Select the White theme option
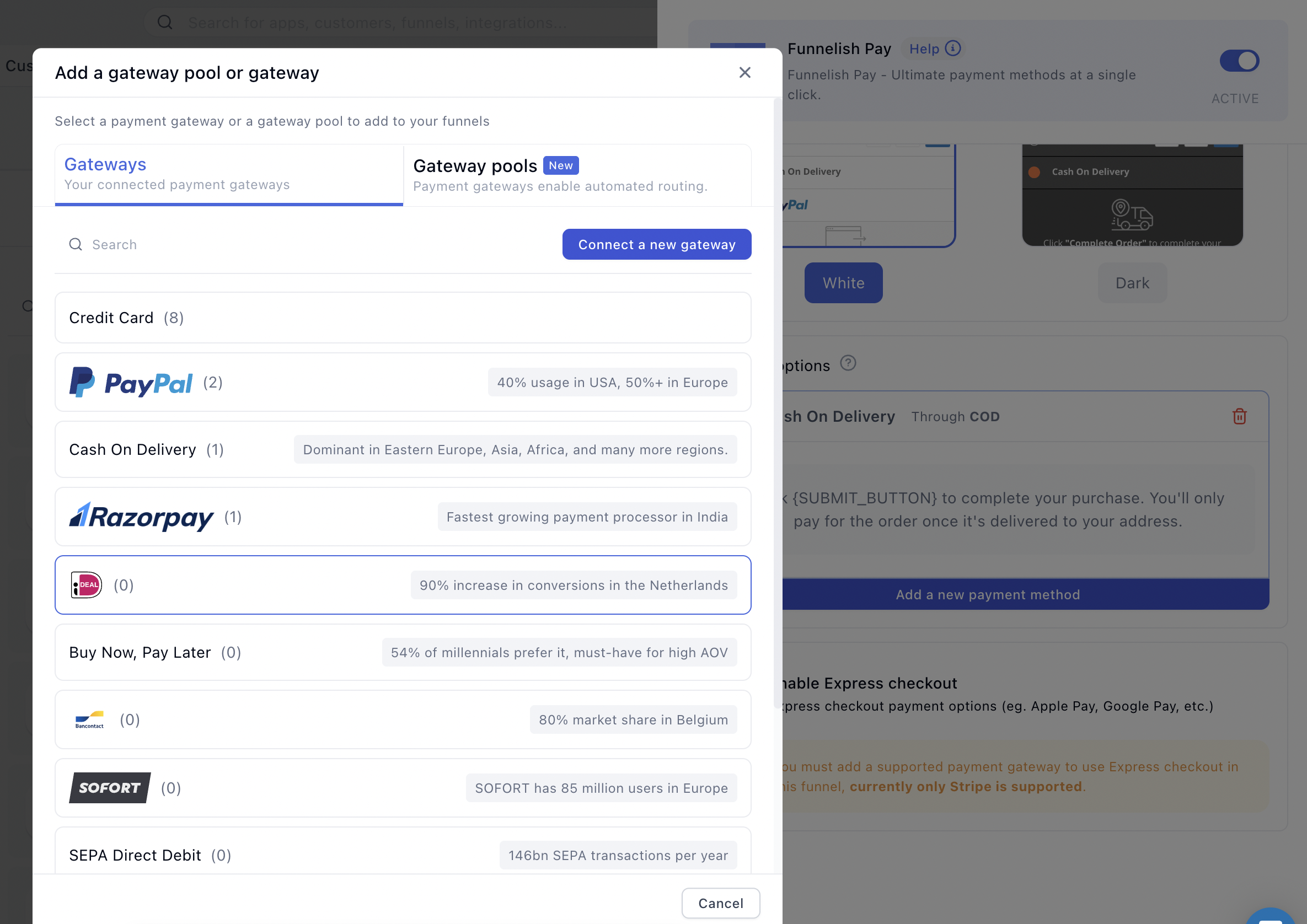The image size is (1307, 924). tap(843, 283)
